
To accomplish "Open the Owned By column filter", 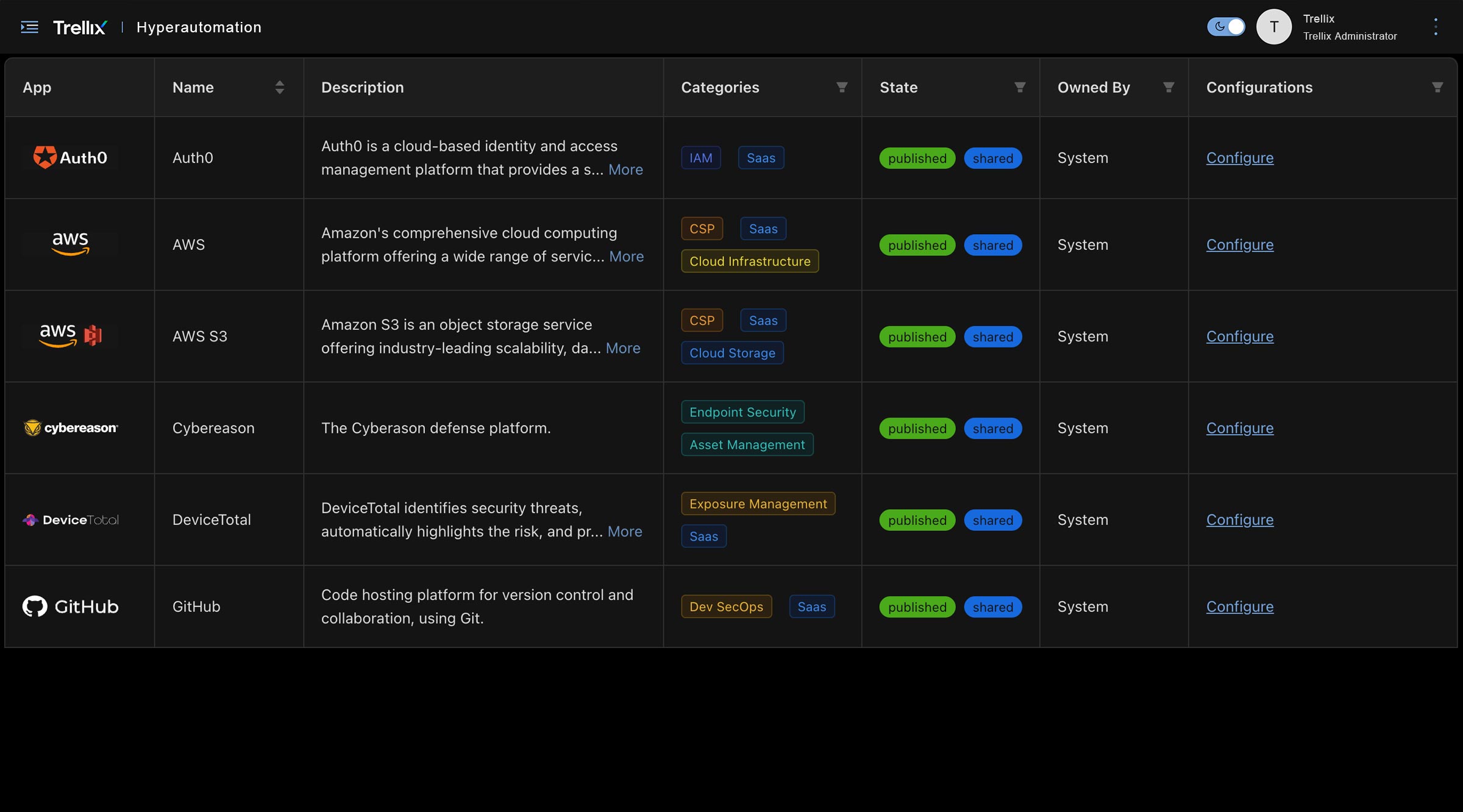I will click(1169, 87).
